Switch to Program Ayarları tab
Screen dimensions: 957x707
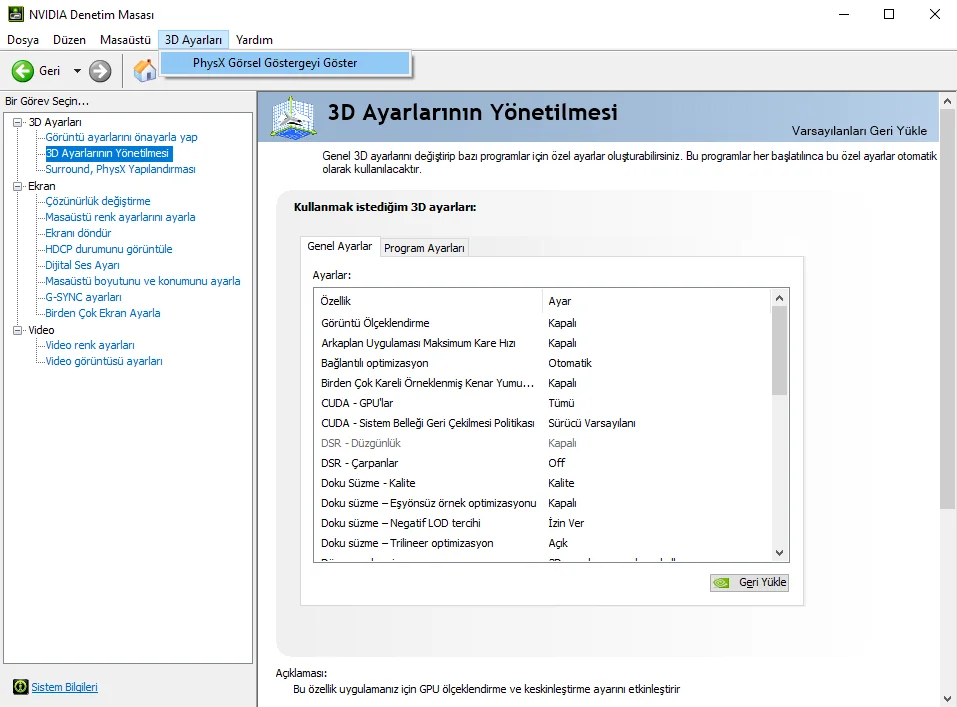click(x=424, y=248)
